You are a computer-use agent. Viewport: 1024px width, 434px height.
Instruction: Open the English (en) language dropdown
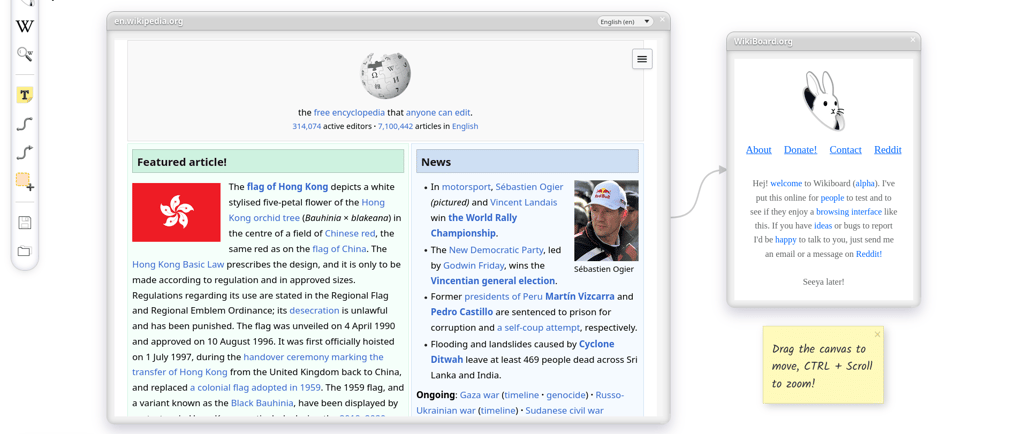click(x=625, y=22)
